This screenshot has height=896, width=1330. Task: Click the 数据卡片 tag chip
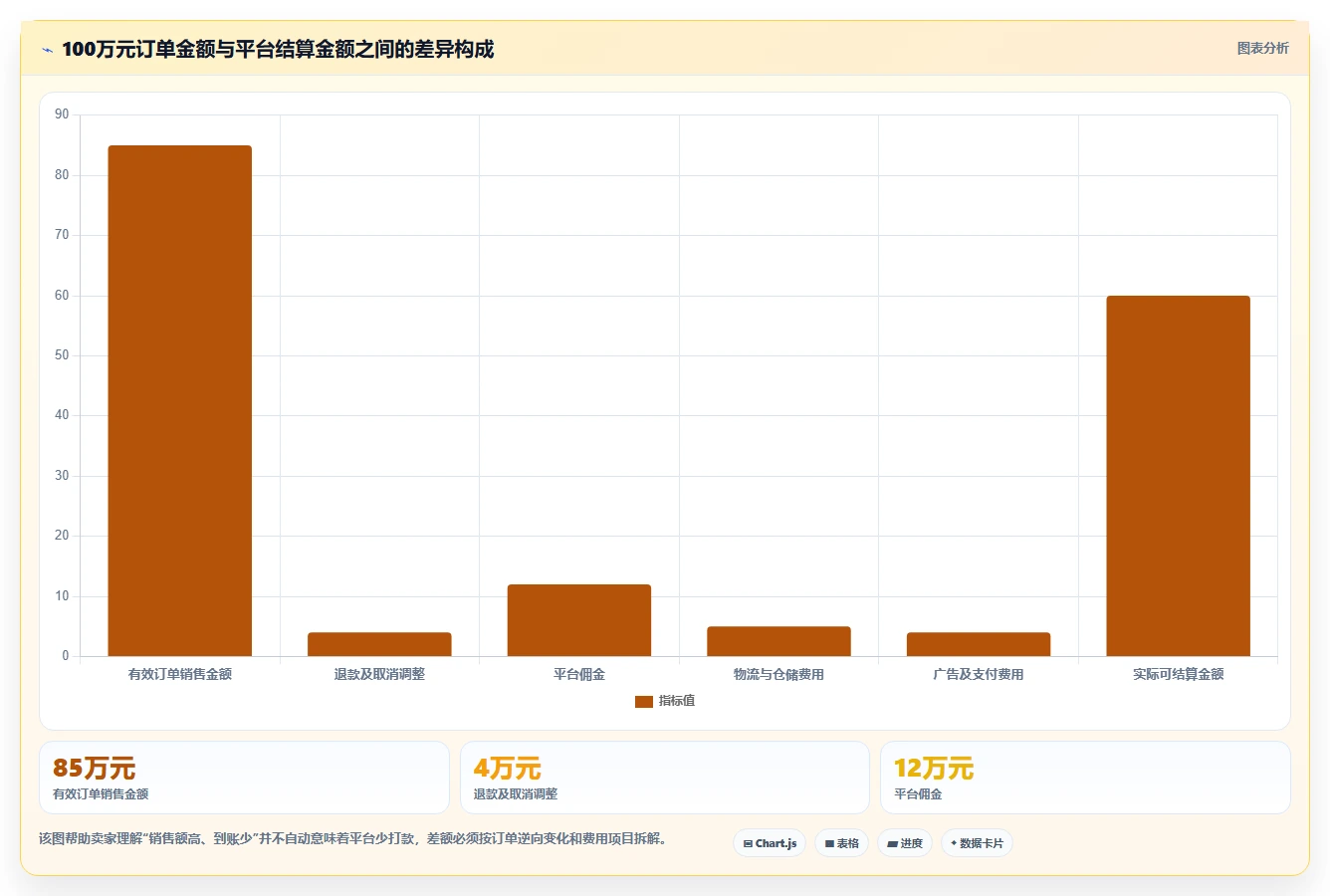tap(977, 843)
